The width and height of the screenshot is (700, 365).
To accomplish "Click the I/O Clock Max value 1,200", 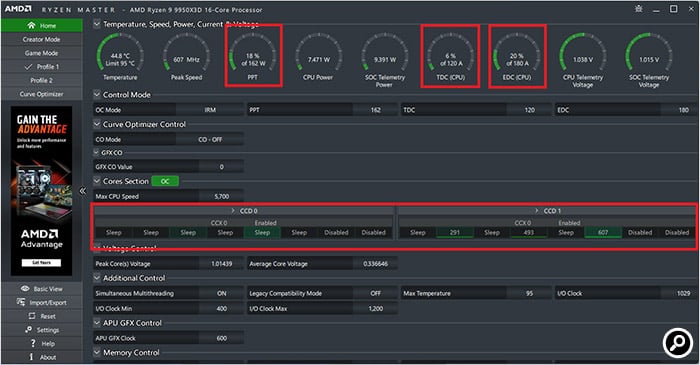I will click(x=375, y=308).
